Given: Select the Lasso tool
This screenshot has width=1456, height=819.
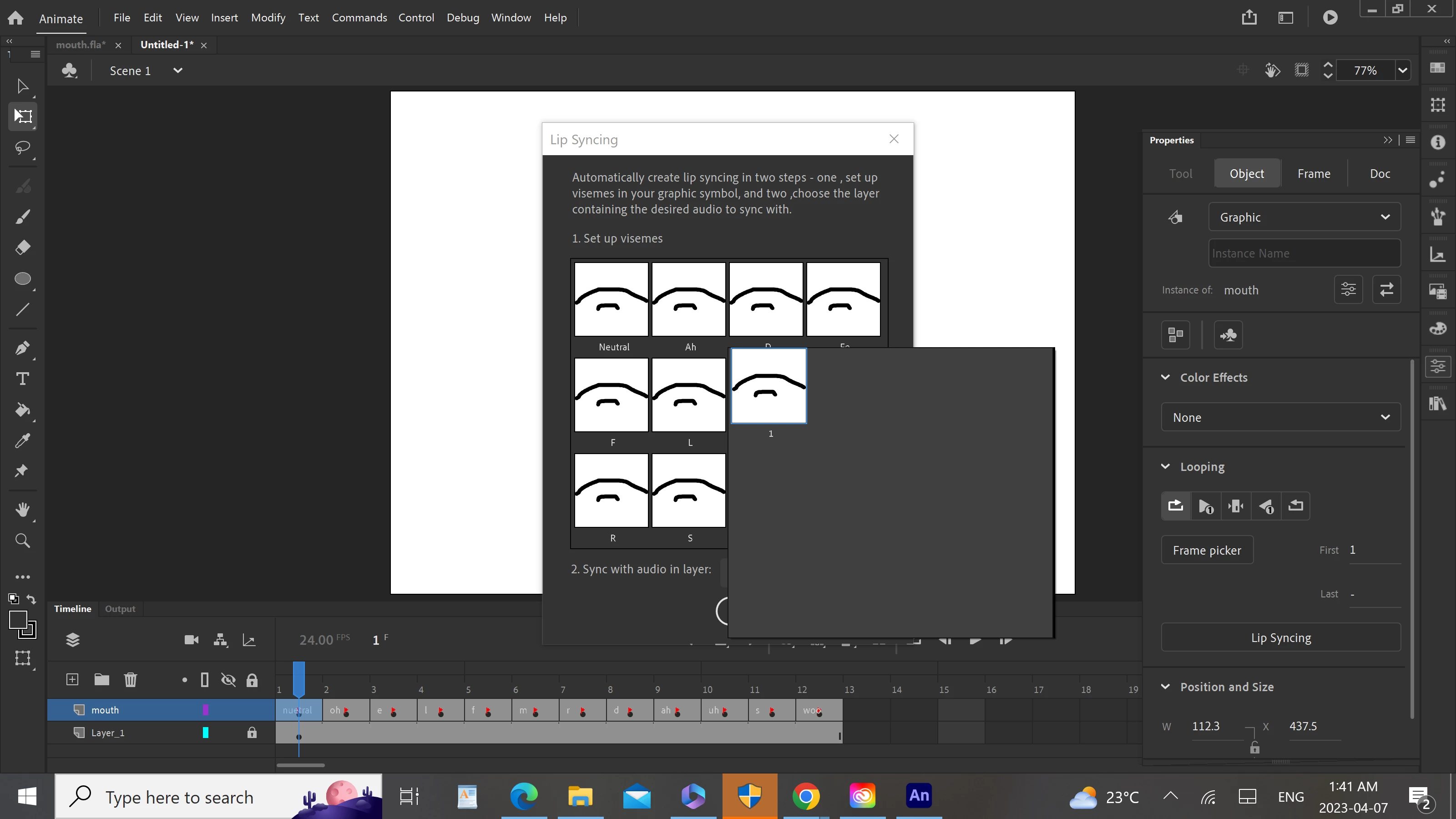Looking at the screenshot, I should click(23, 148).
